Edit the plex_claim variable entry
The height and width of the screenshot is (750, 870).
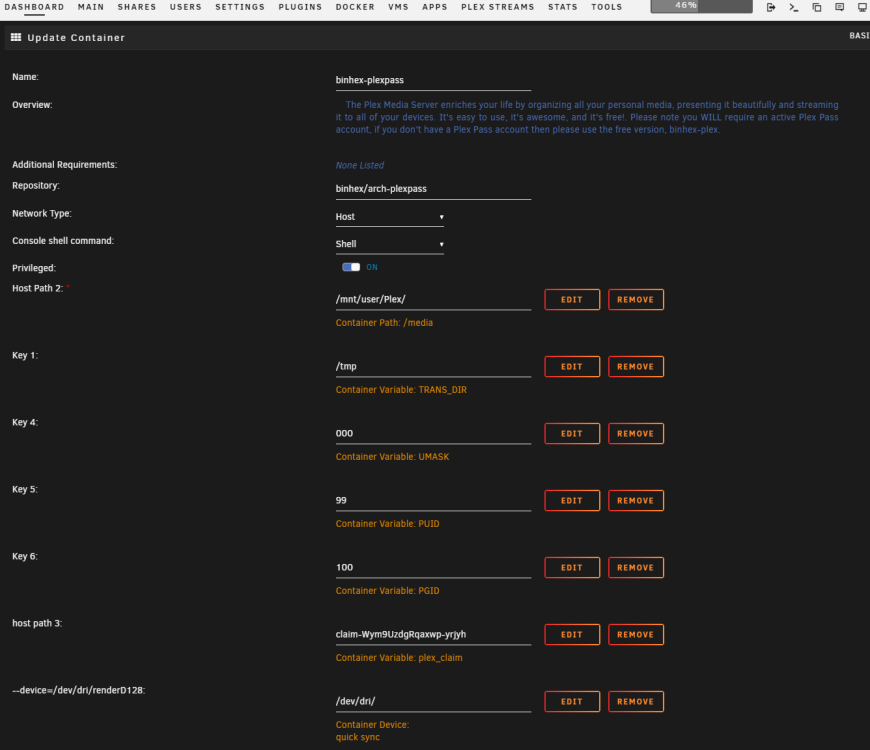click(x=572, y=635)
